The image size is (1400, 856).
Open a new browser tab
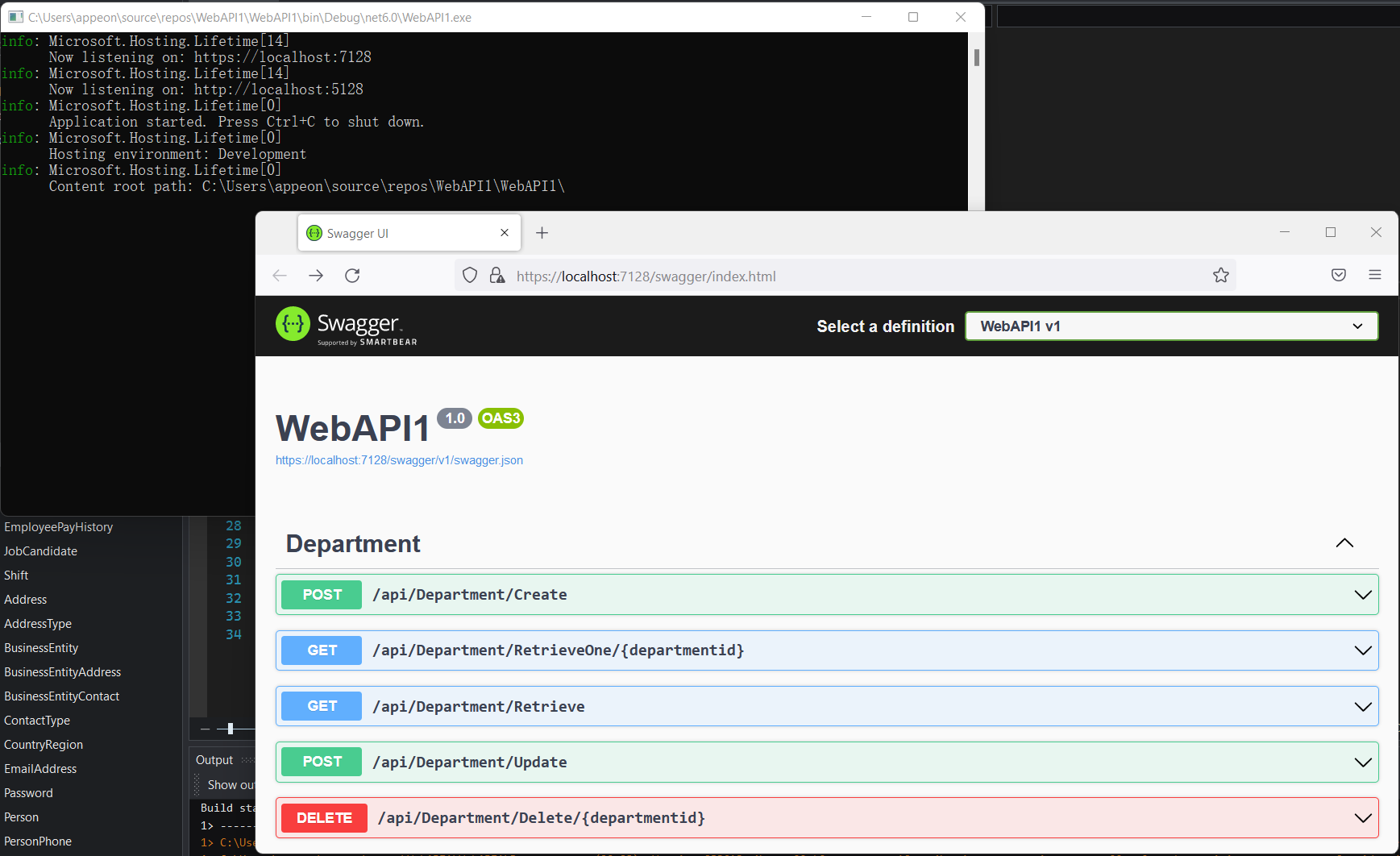tap(542, 233)
